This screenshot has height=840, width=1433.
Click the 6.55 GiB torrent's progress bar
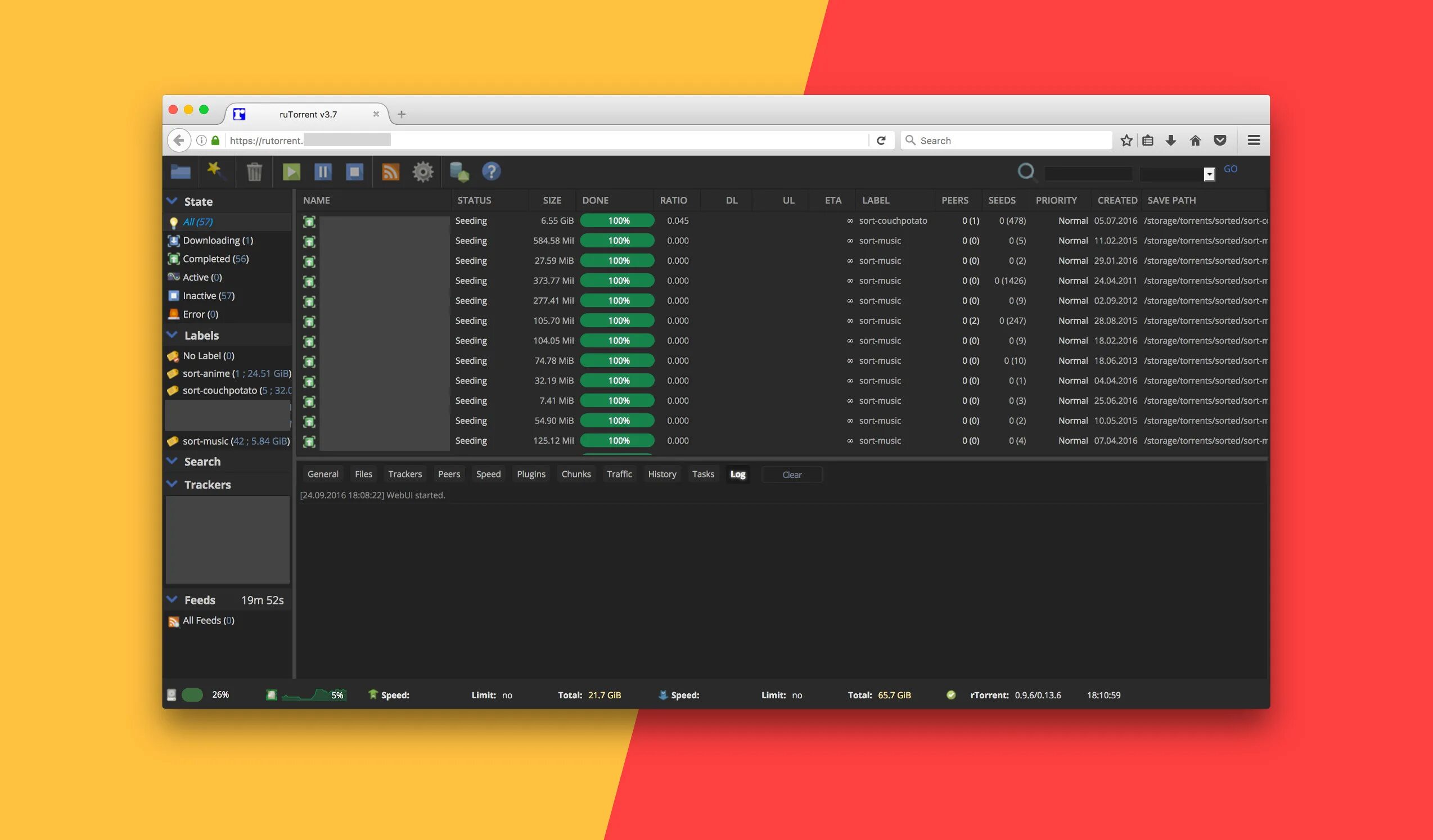(x=617, y=220)
